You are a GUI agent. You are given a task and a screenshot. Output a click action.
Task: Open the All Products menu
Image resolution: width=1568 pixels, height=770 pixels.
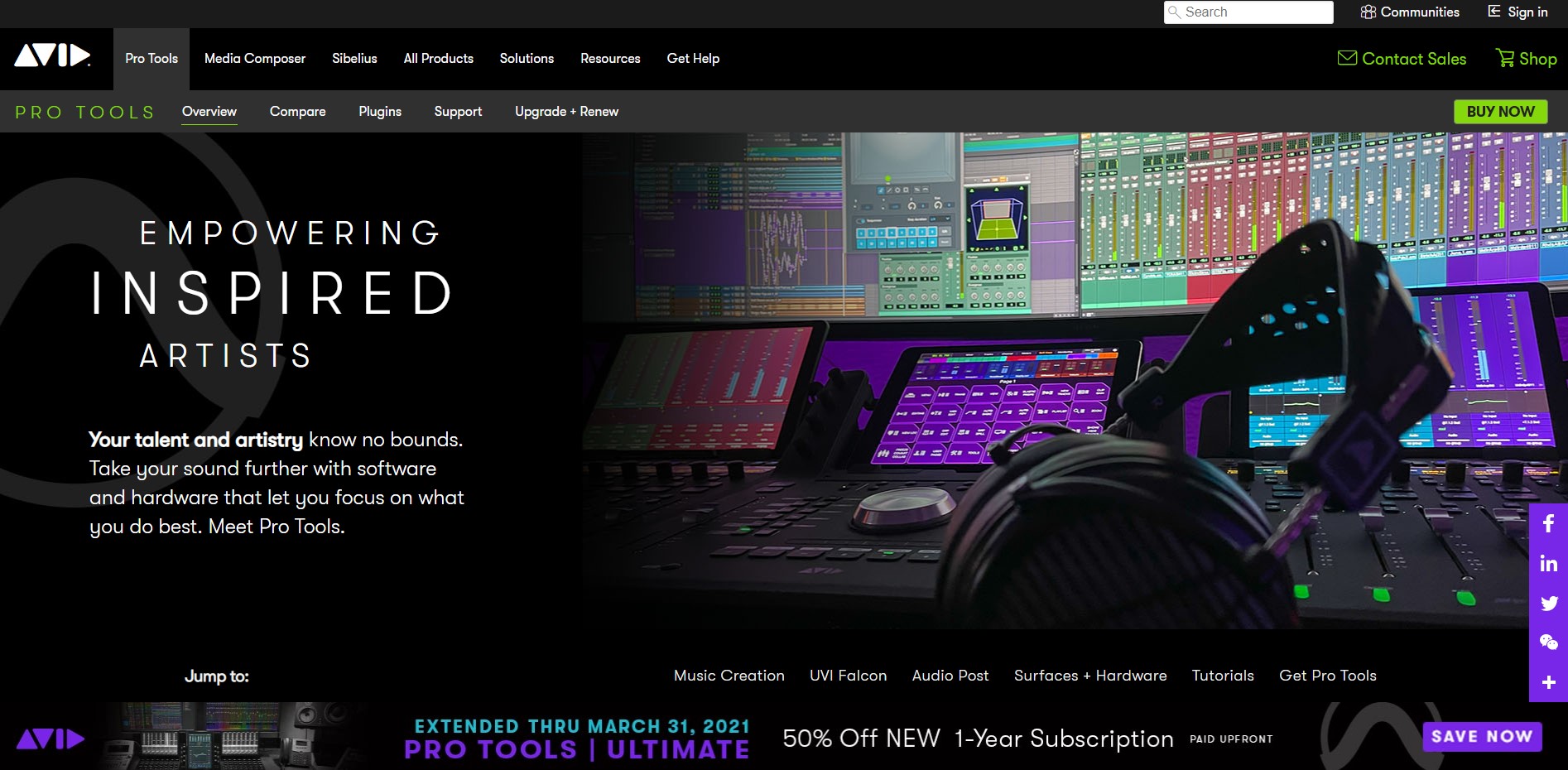pos(439,59)
